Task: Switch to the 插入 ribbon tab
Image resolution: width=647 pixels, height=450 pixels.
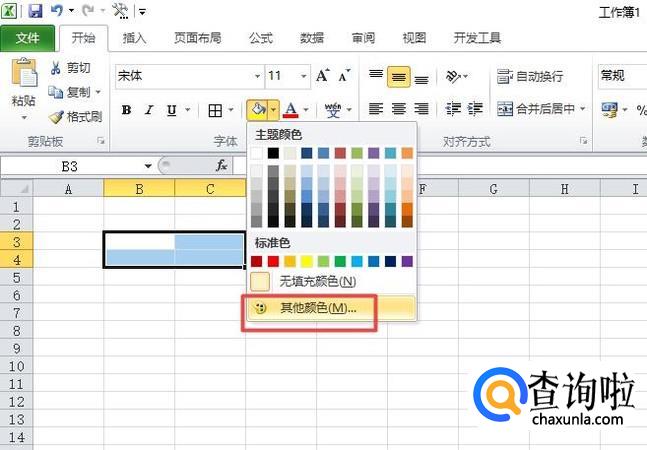Action: click(x=134, y=38)
